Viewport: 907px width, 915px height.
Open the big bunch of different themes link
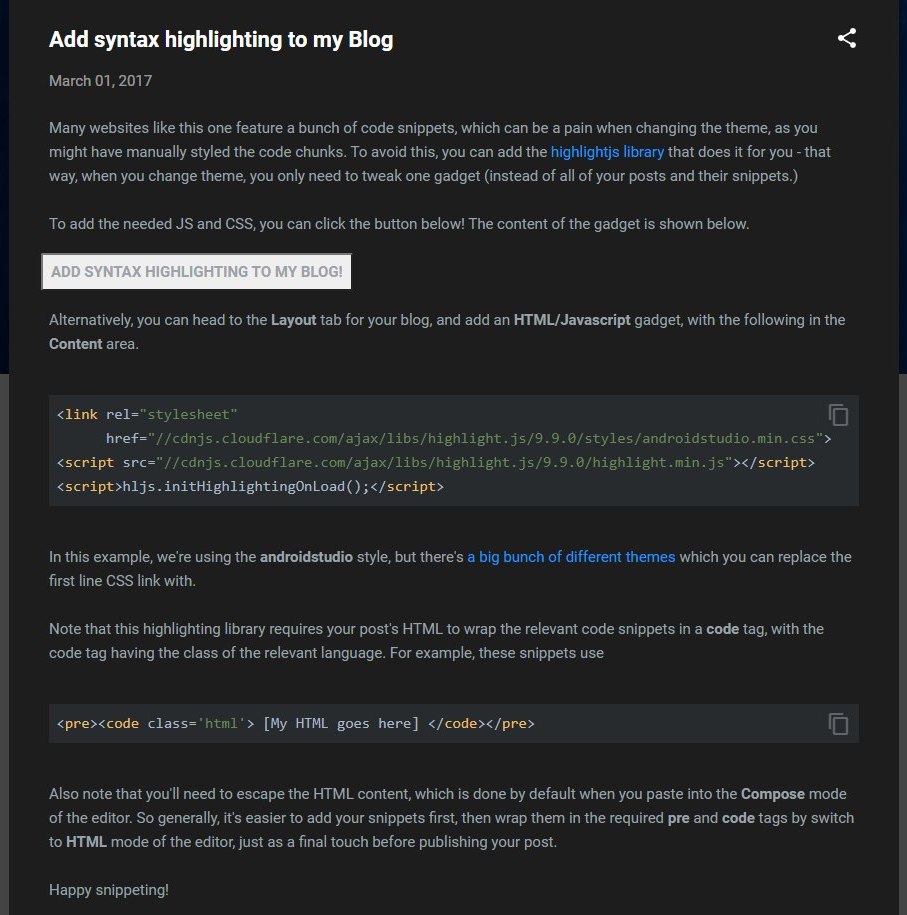[x=571, y=557]
